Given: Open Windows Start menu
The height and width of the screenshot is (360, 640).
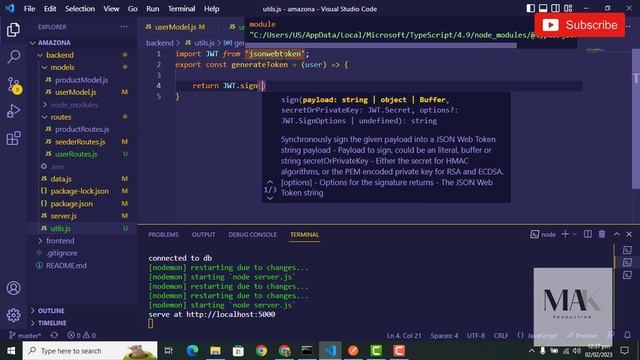Looking at the screenshot, I should [11, 351].
